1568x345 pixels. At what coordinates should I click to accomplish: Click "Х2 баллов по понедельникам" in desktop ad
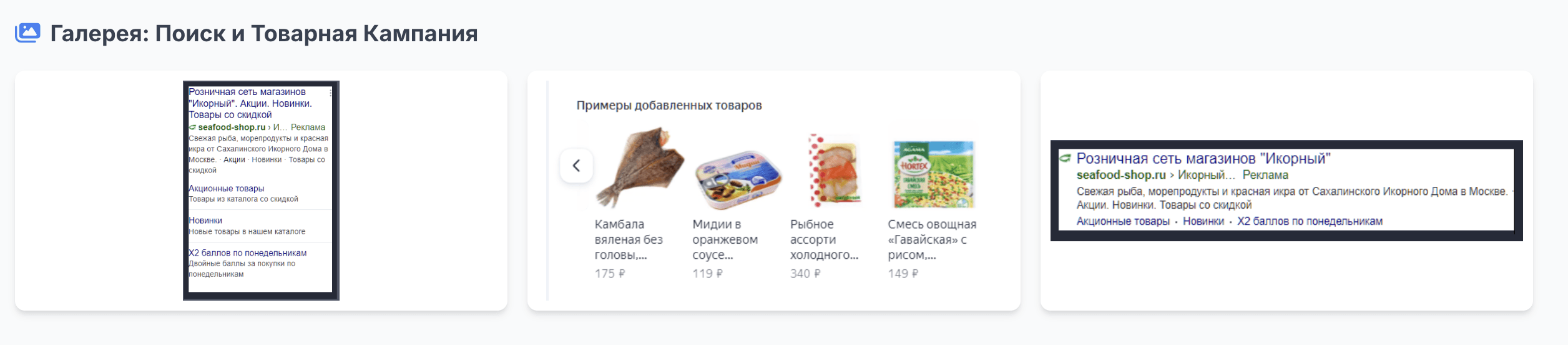click(x=1310, y=221)
